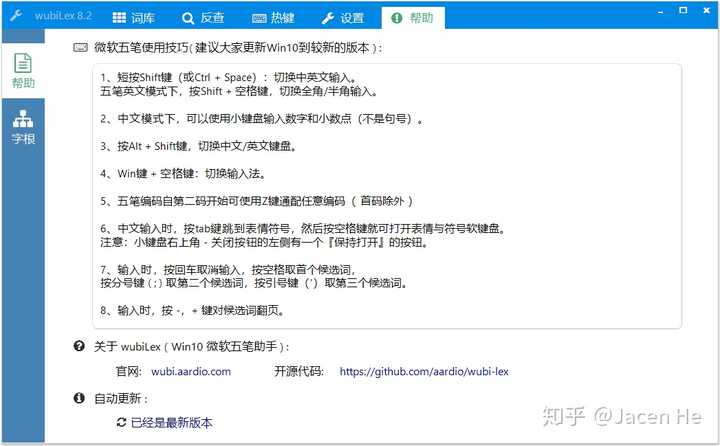This screenshot has height=446, width=720.
Task: Click the 关于 wubiLex heading text
Action: click(x=191, y=346)
